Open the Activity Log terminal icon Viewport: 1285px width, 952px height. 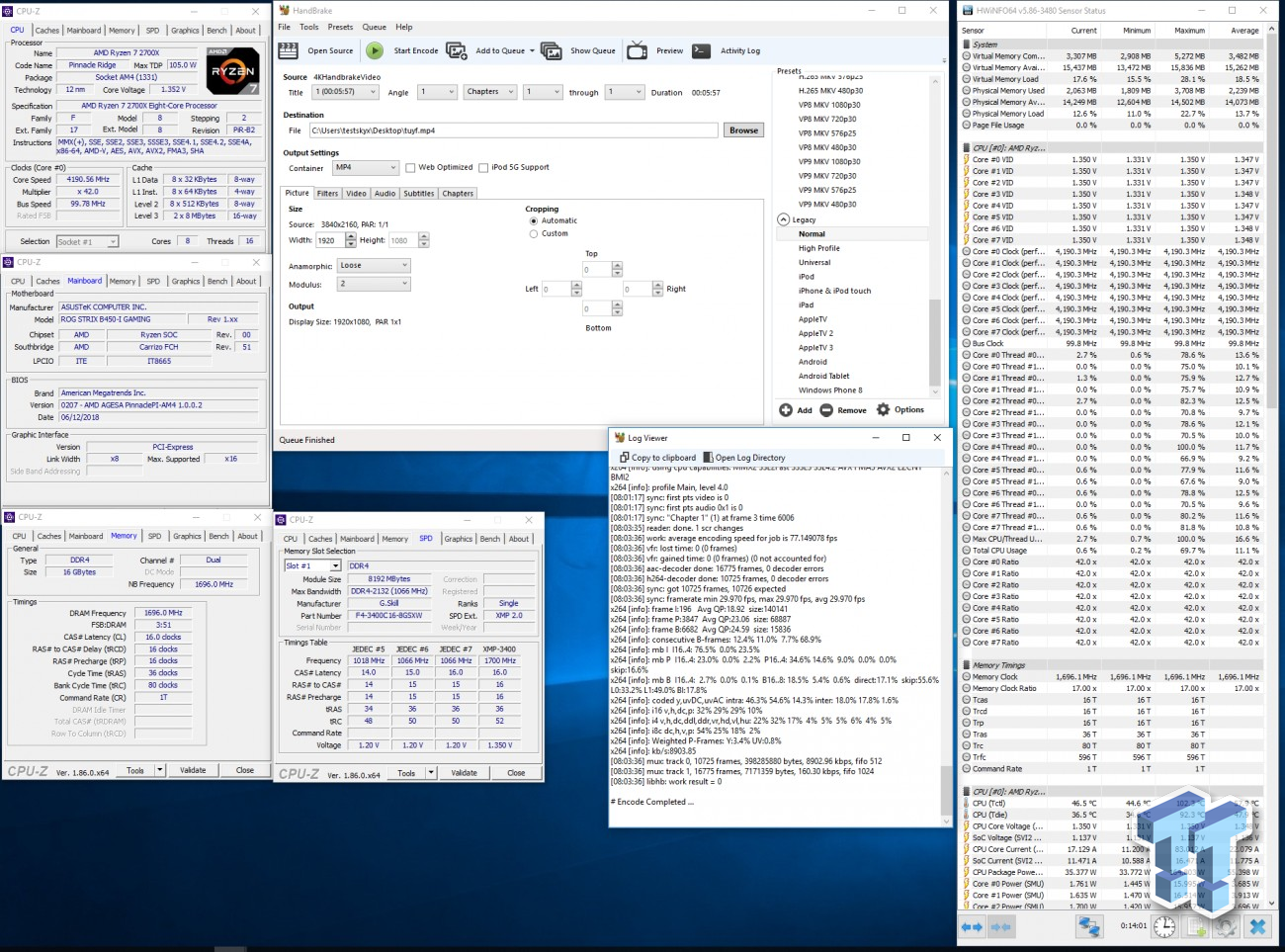click(701, 50)
